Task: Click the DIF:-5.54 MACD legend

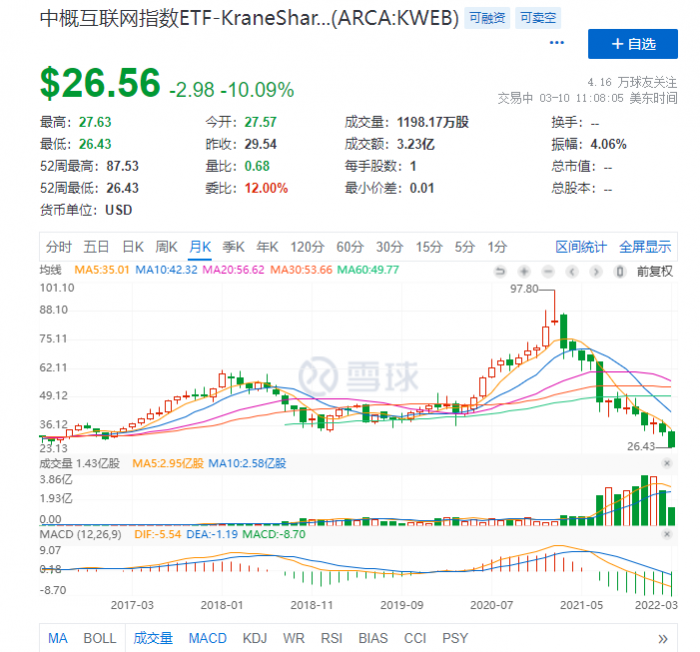Action: point(158,534)
